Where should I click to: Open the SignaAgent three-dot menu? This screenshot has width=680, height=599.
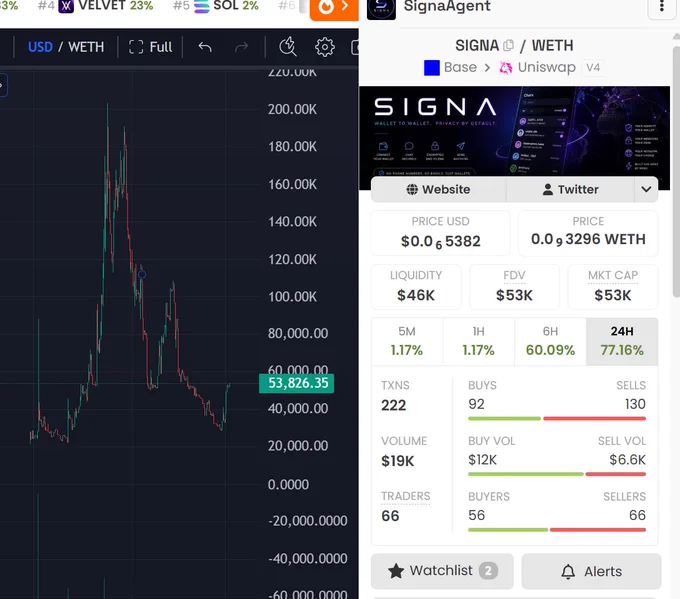(661, 7)
